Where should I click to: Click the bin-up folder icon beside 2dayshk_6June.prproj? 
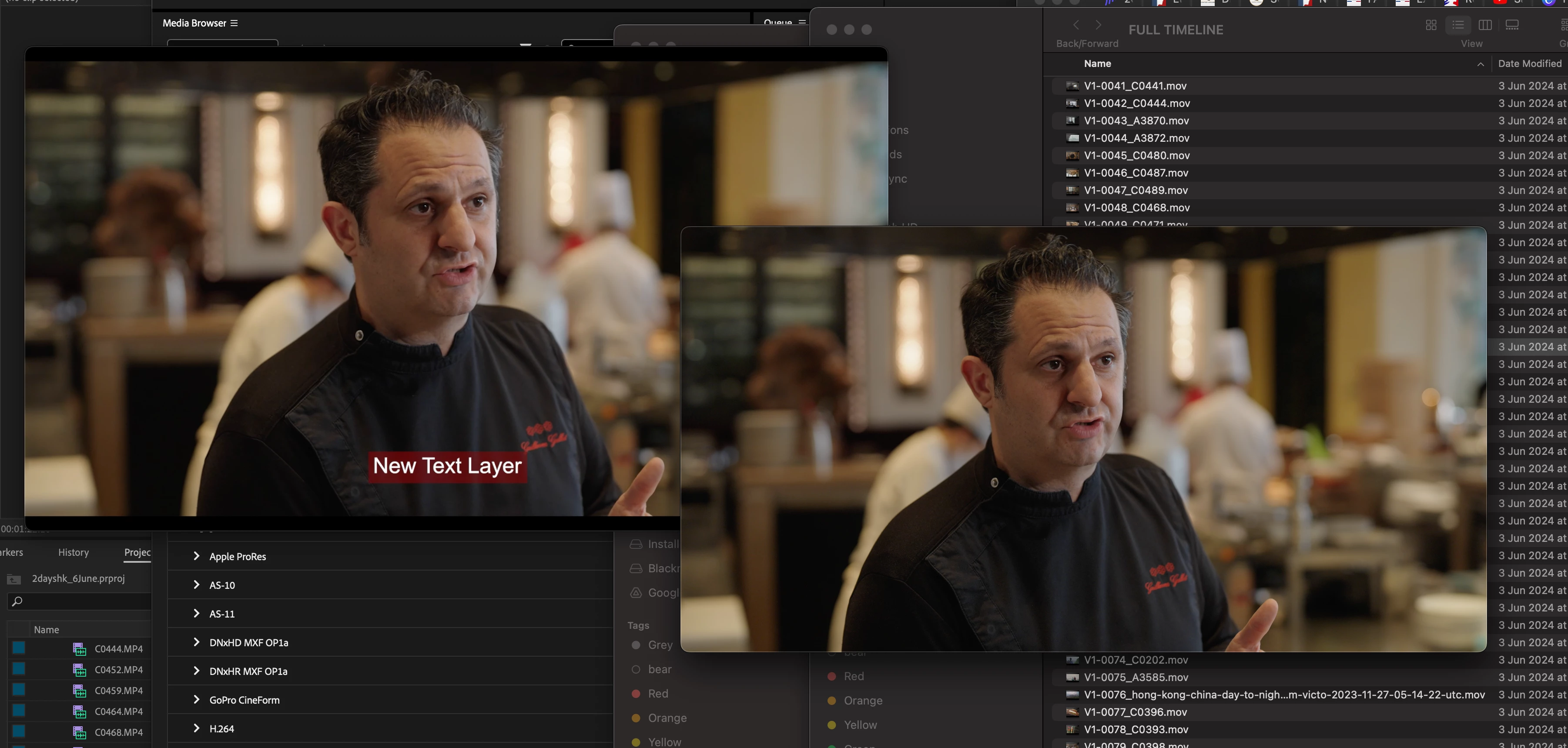[x=14, y=579]
